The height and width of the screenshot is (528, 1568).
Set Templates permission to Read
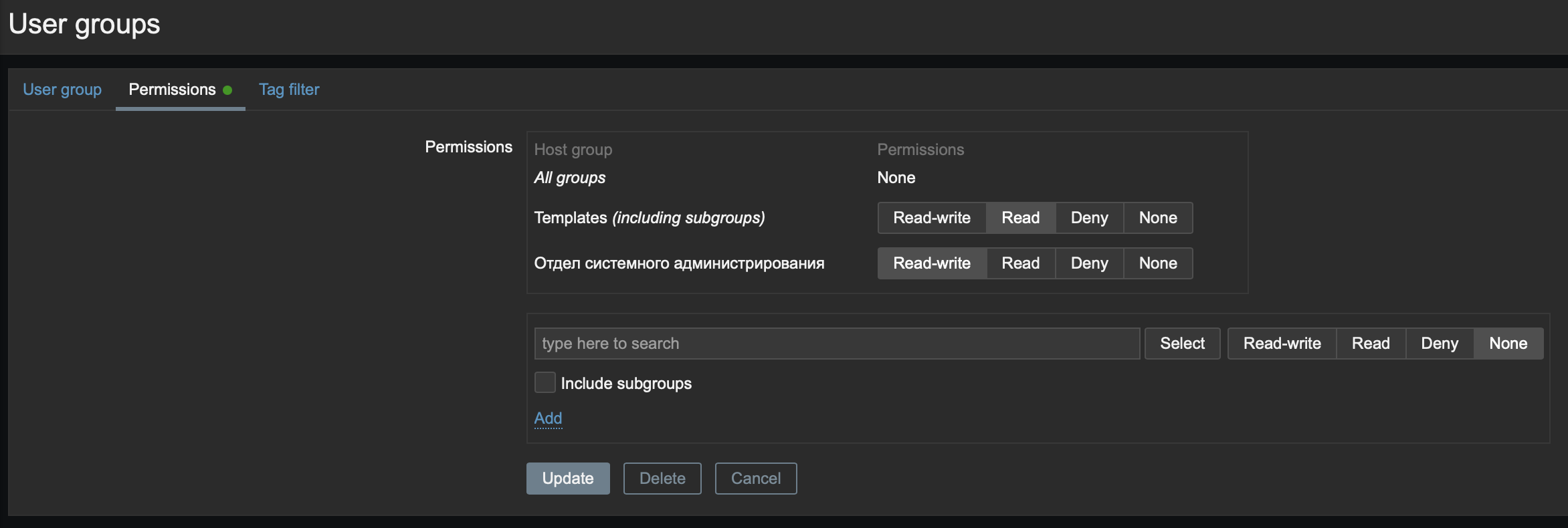[1020, 218]
